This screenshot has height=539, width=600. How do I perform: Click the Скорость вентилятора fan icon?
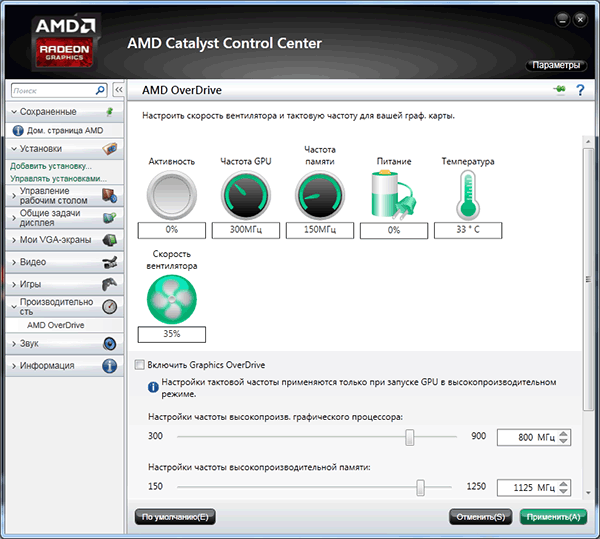[172, 299]
